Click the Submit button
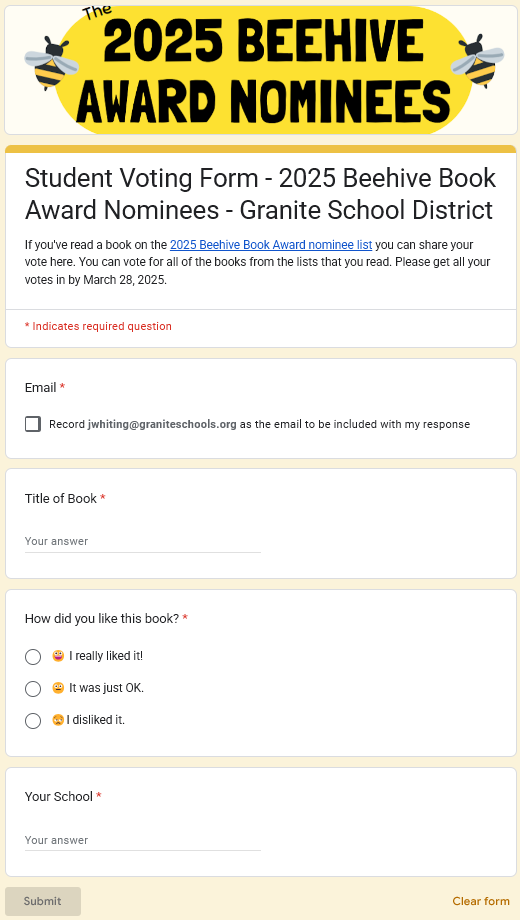520x920 pixels. tap(43, 901)
